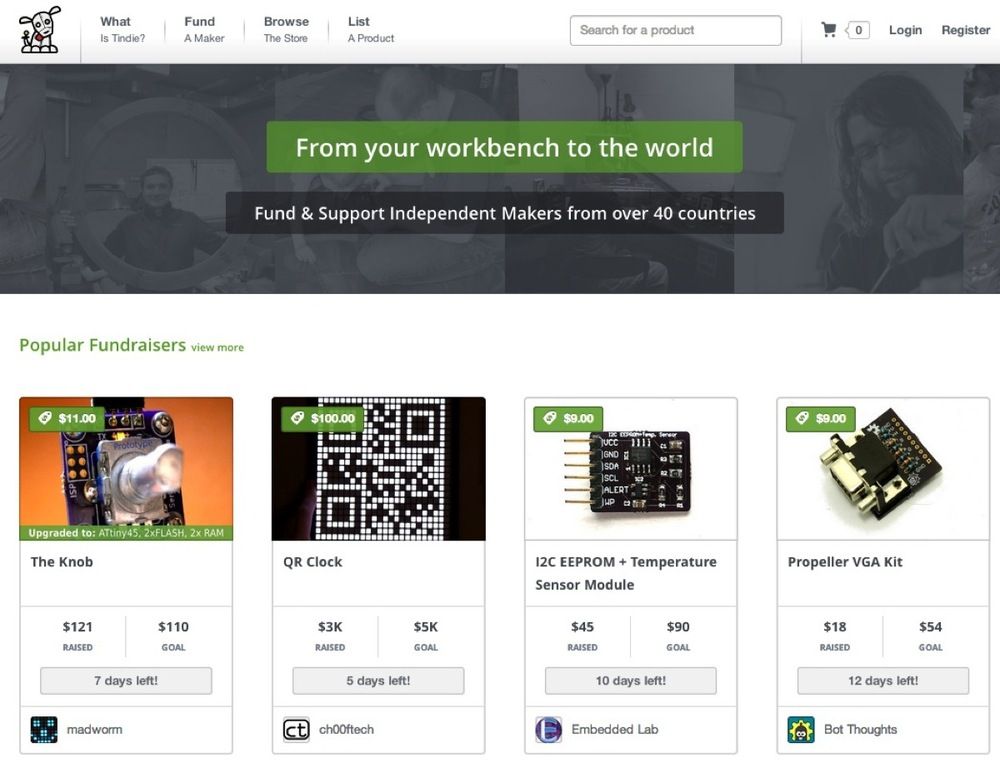Viewport: 1000px width, 768px height.
Task: Click the $9.00 price tag on Propeller VGA Kit
Action: [821, 418]
